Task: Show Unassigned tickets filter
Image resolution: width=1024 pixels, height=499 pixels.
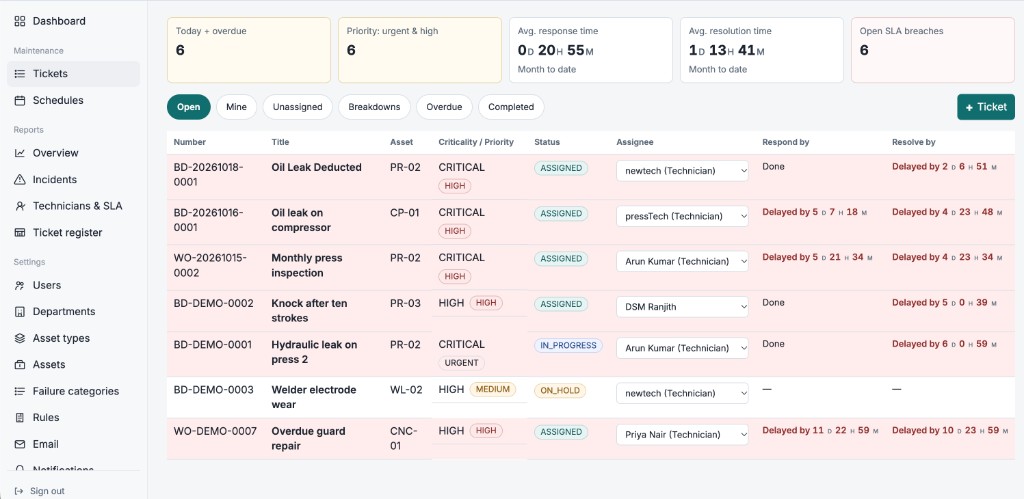Action: 298,107
